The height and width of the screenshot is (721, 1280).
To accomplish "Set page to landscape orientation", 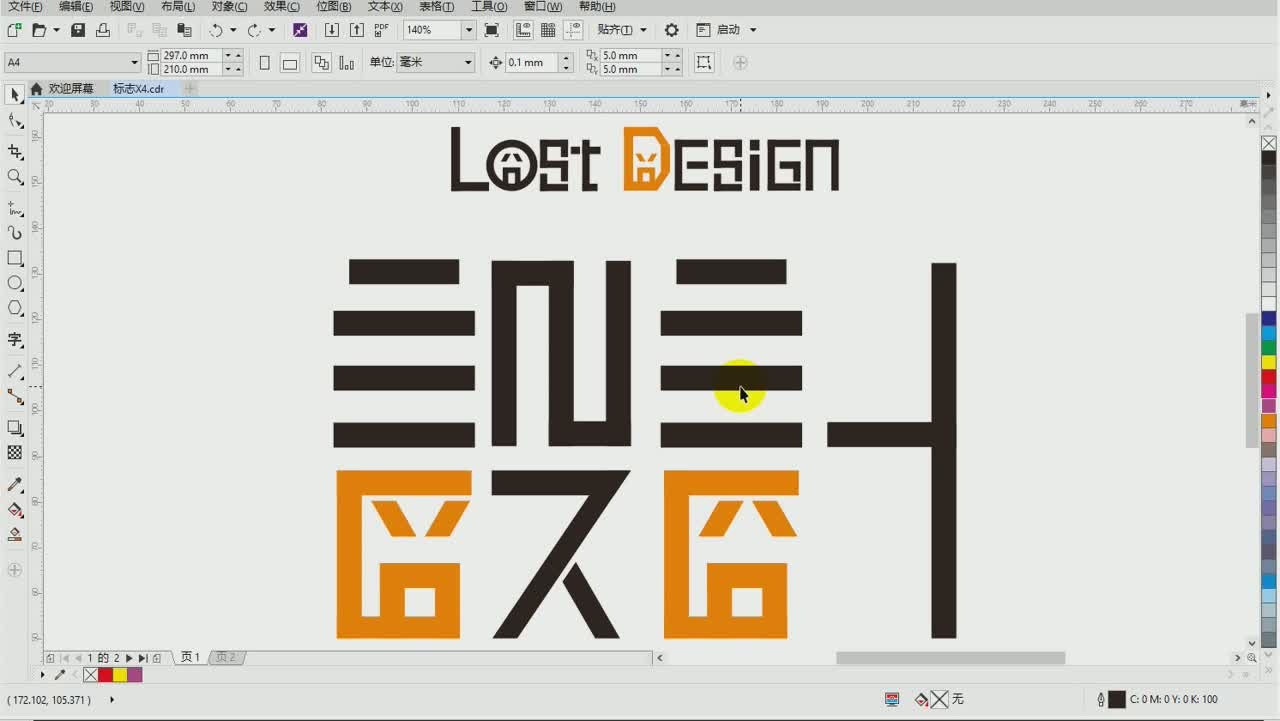I will [290, 62].
